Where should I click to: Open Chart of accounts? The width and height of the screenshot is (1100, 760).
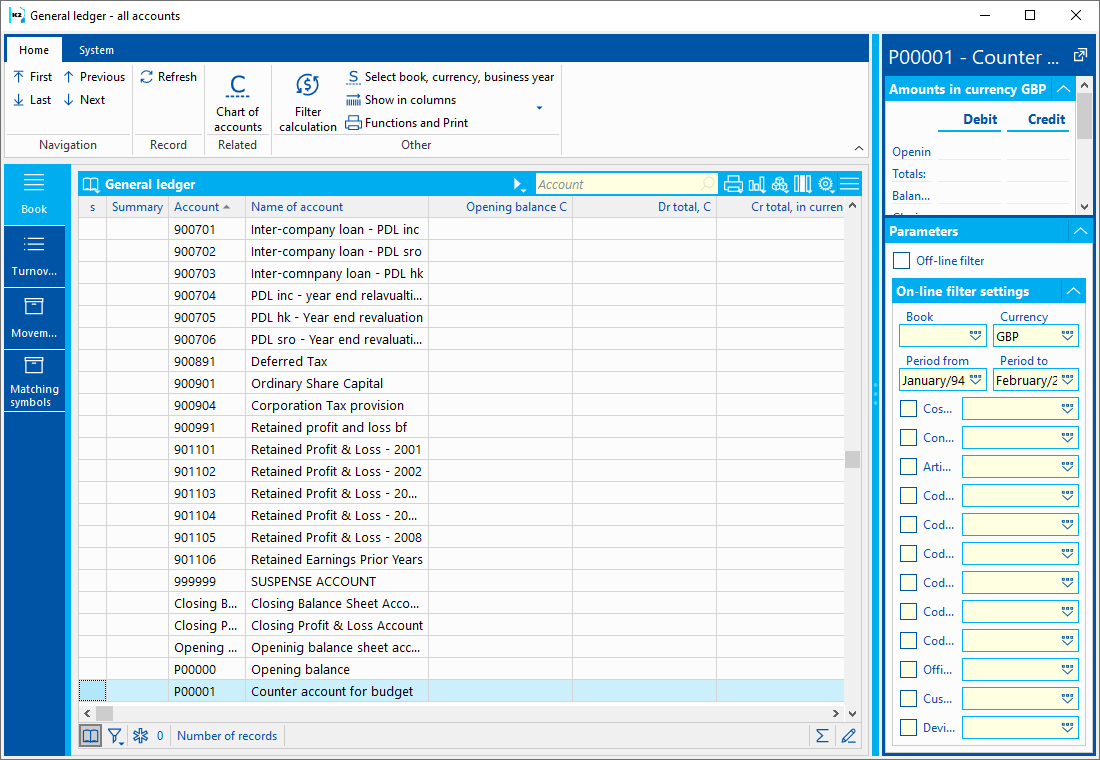238,102
